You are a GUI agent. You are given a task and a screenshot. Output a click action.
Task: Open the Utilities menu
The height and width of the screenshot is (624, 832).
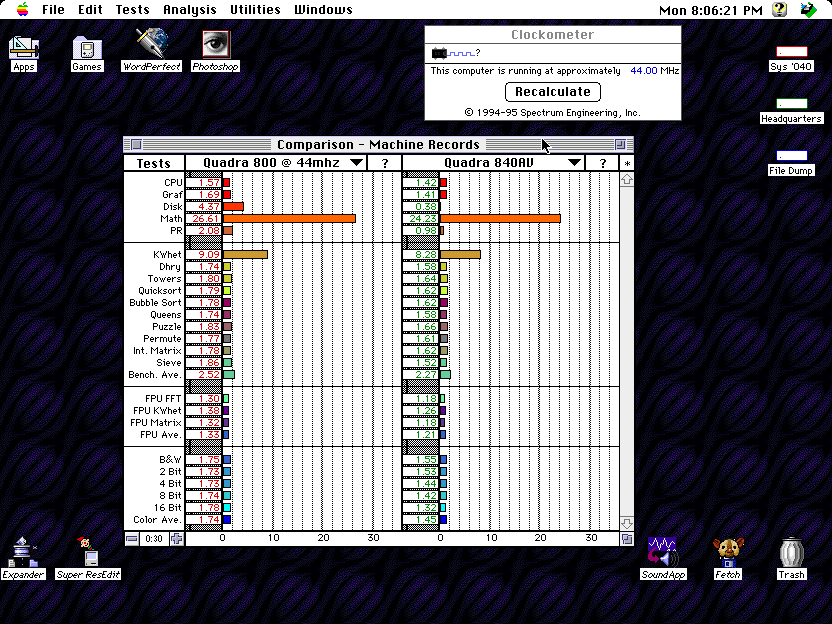pyautogui.click(x=255, y=10)
